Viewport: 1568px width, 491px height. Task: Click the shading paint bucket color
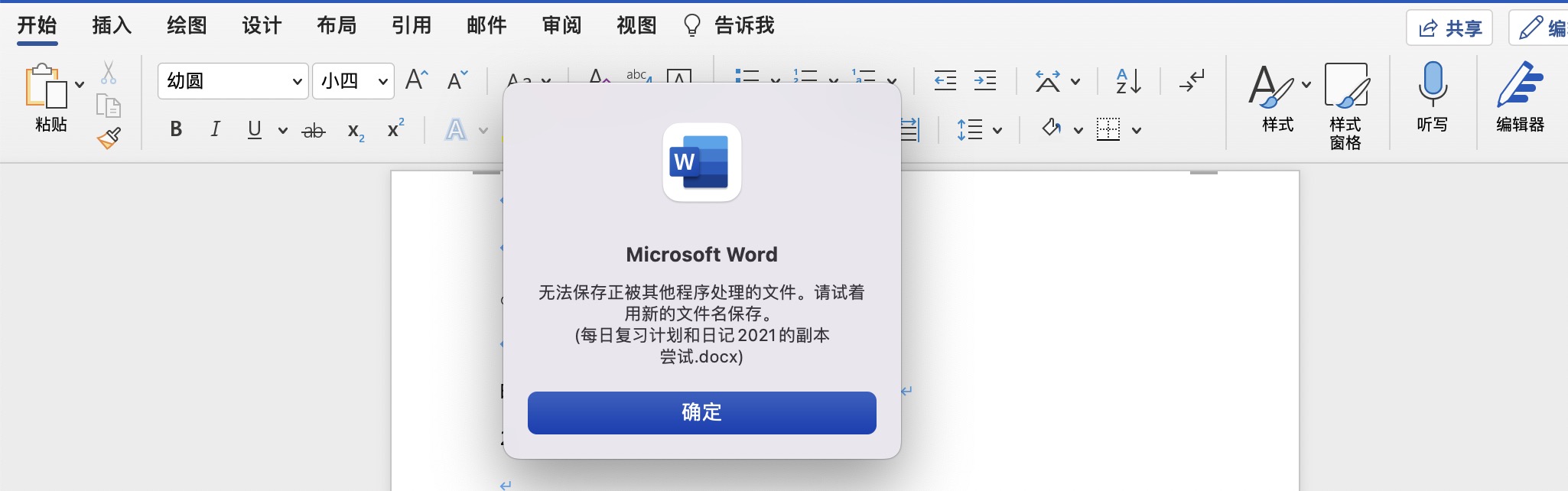tap(1052, 128)
